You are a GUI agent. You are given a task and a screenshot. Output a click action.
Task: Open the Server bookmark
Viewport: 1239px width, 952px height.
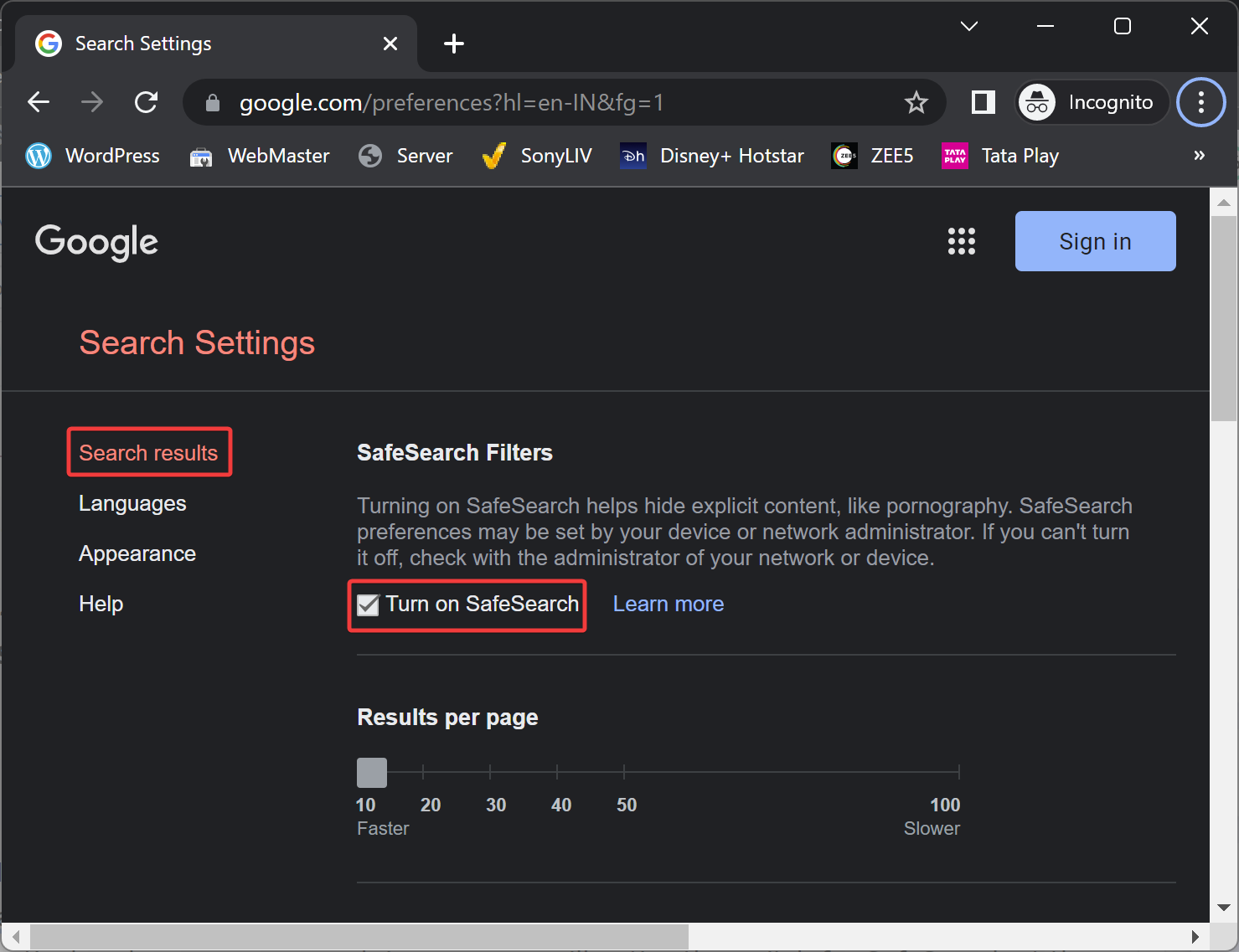point(405,156)
